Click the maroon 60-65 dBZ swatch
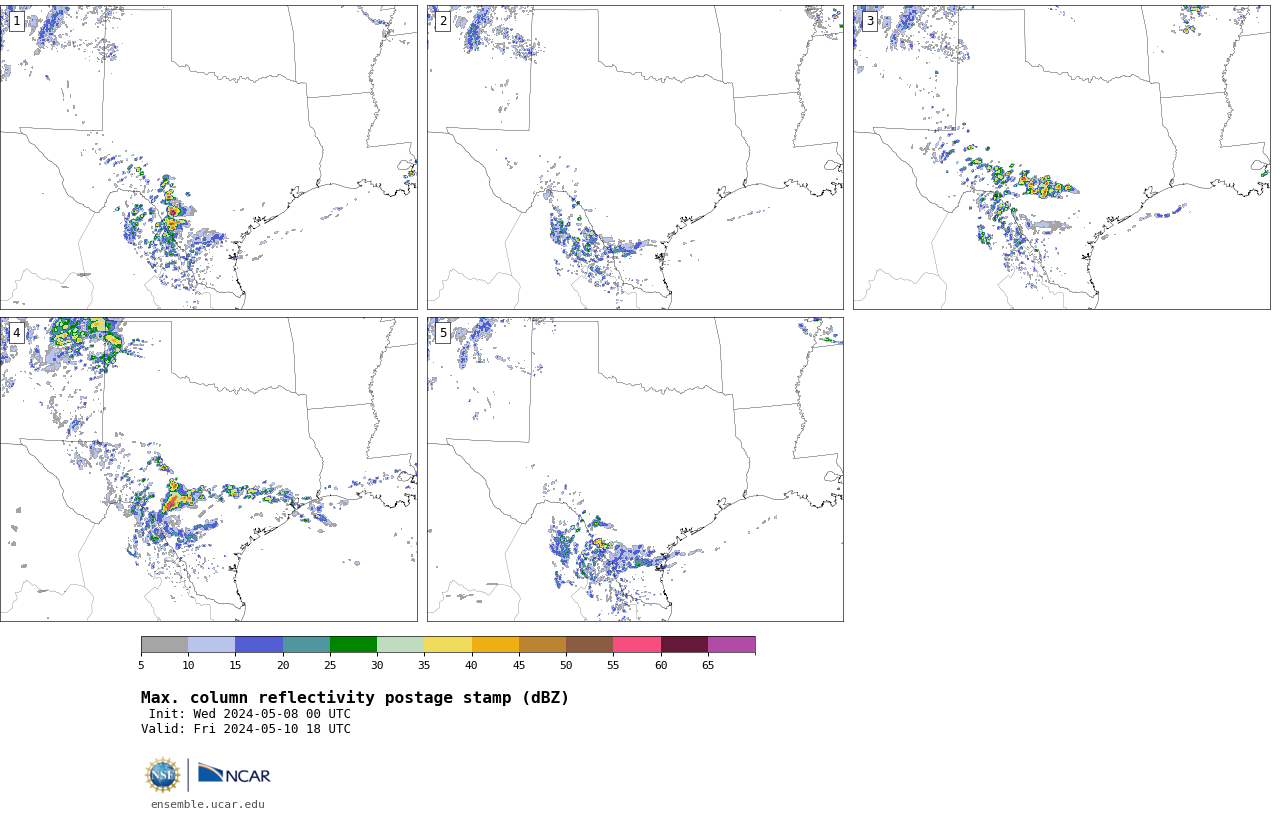Viewport: 1280px width, 815px height. click(x=684, y=644)
